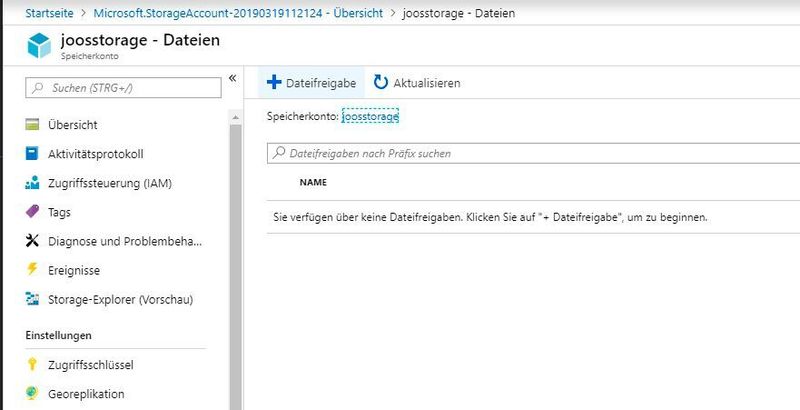Screen dimensions: 800x410
Task: Follow the joosstorage Speicherkonto link
Action: 370,116
